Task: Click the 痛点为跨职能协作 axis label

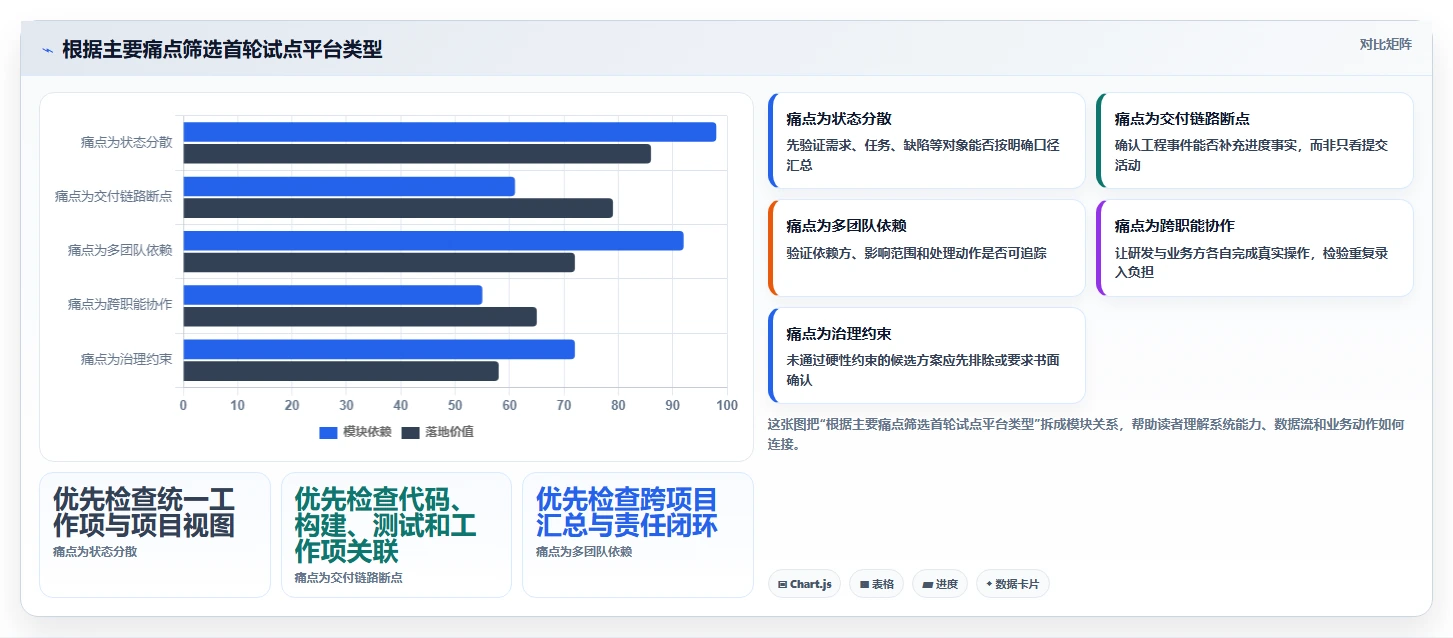Action: point(120,304)
